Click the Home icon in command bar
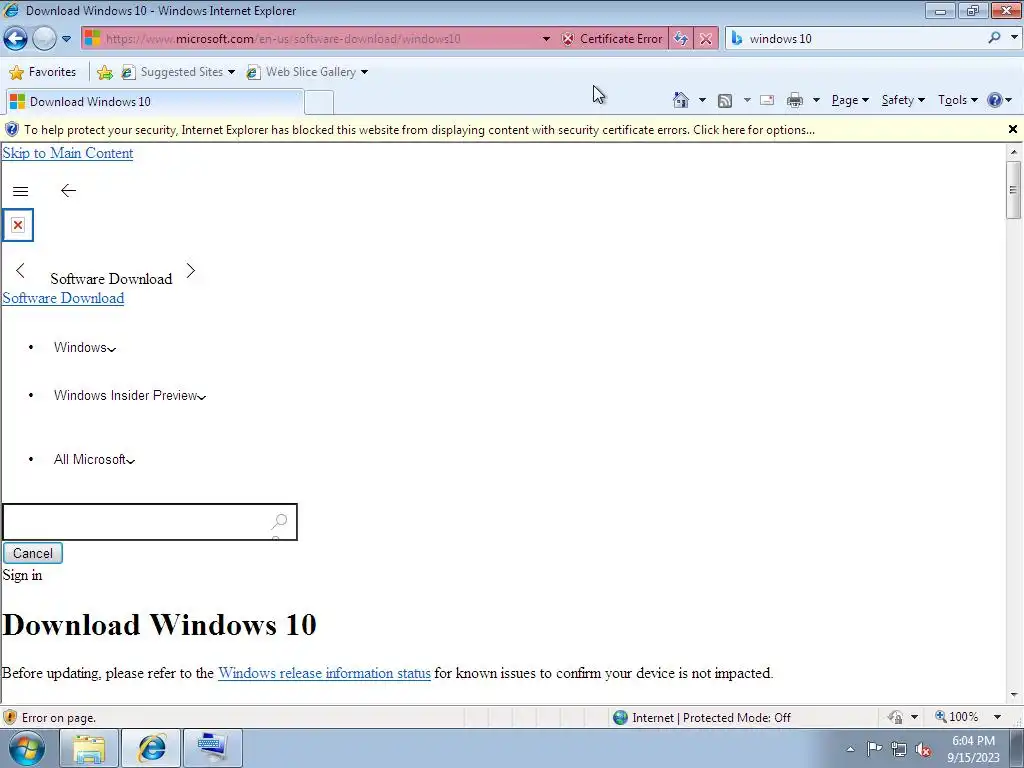 point(680,100)
